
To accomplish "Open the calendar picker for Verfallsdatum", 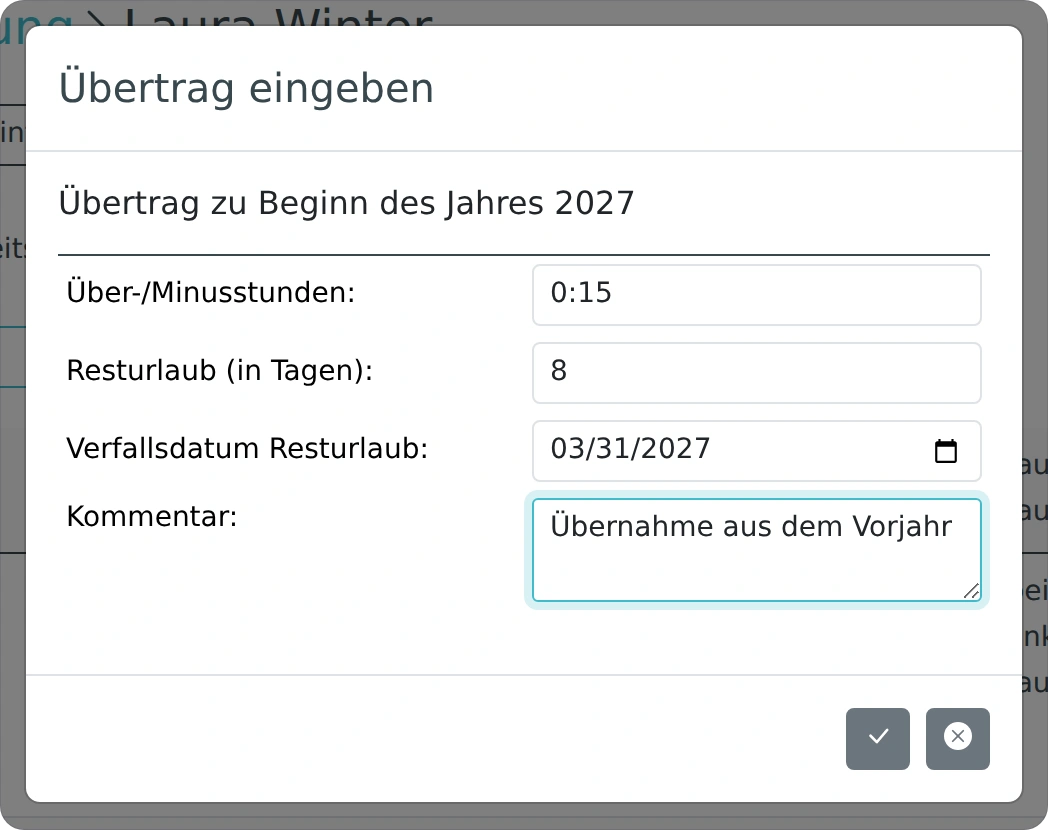I will 945,451.
